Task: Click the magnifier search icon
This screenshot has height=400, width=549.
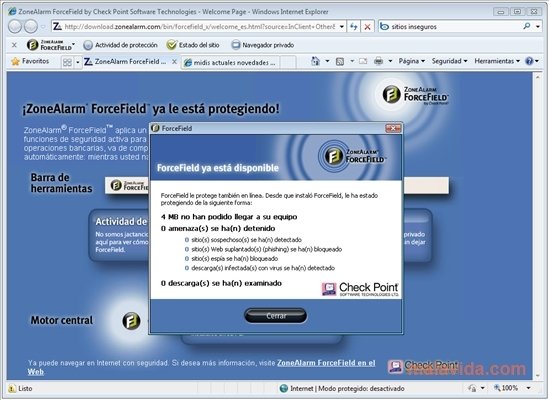Action: 527,26
